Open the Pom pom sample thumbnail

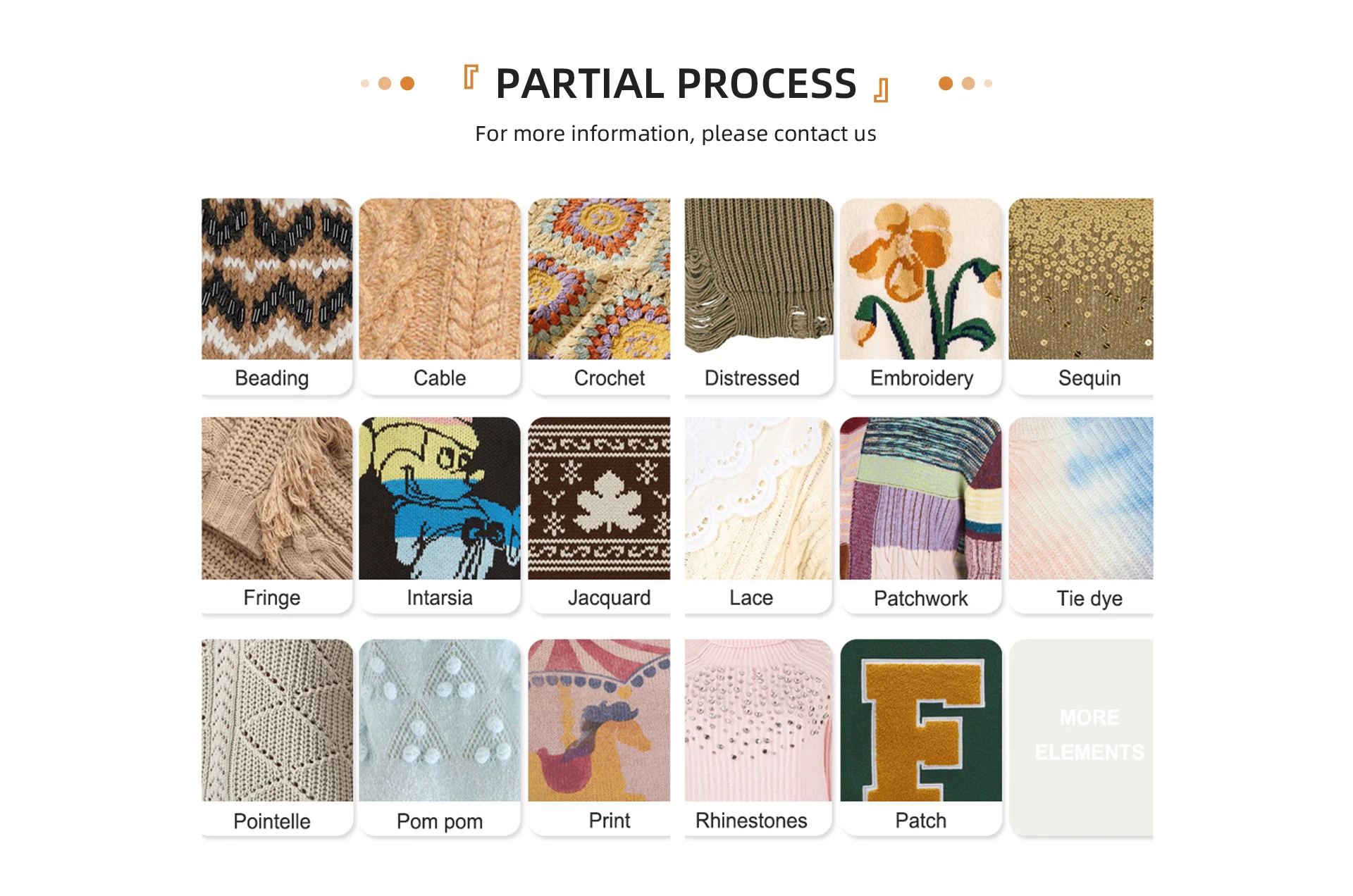tap(440, 721)
